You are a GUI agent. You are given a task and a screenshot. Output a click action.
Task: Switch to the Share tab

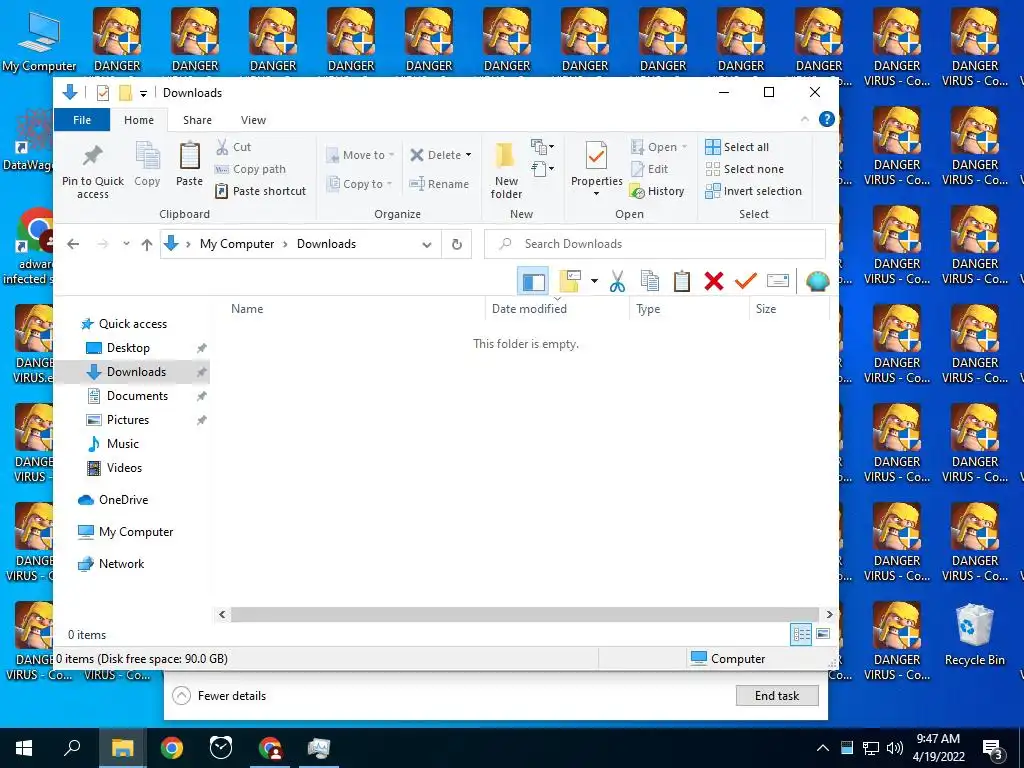point(197,120)
